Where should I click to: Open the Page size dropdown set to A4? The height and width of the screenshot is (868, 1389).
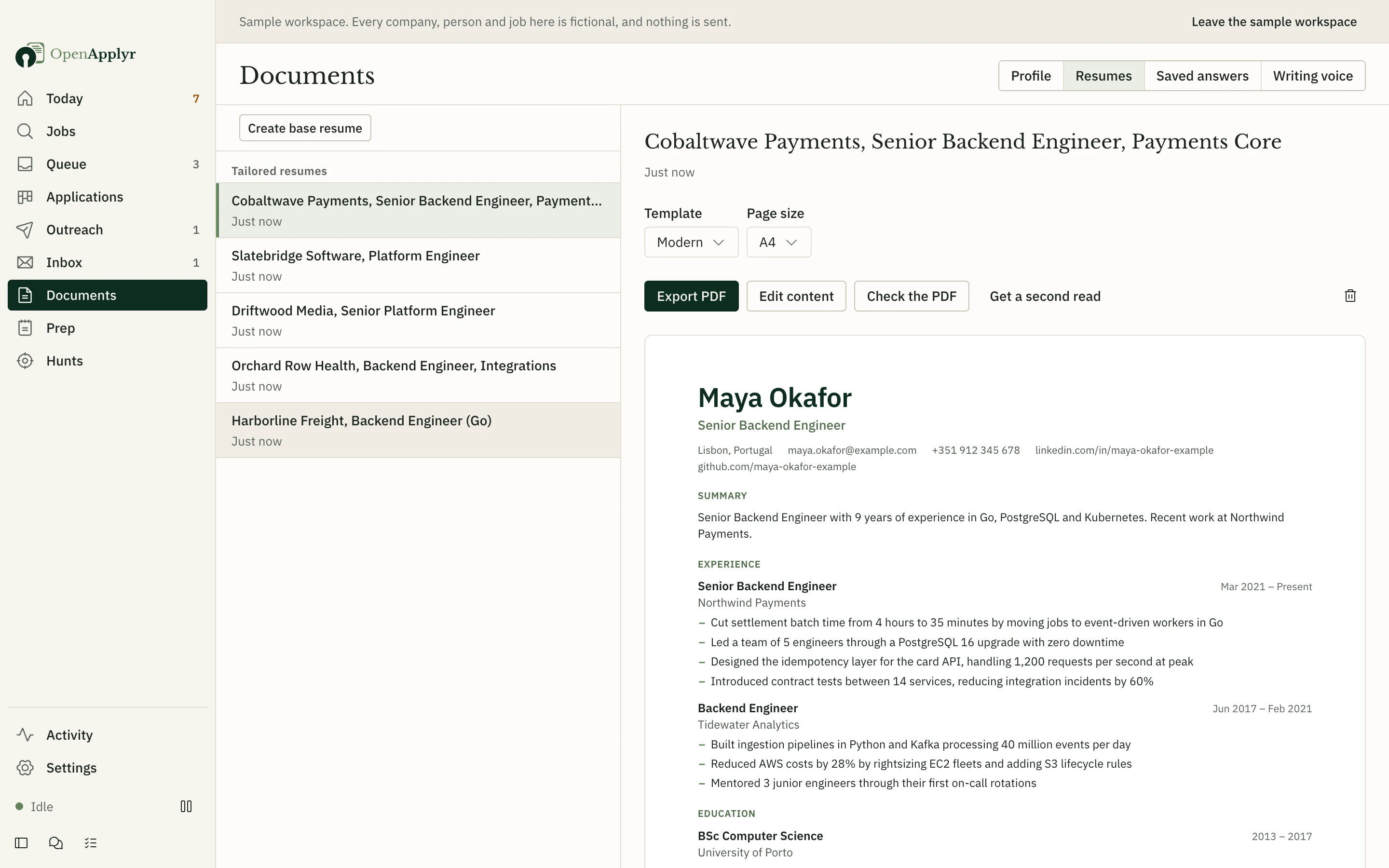coord(779,242)
